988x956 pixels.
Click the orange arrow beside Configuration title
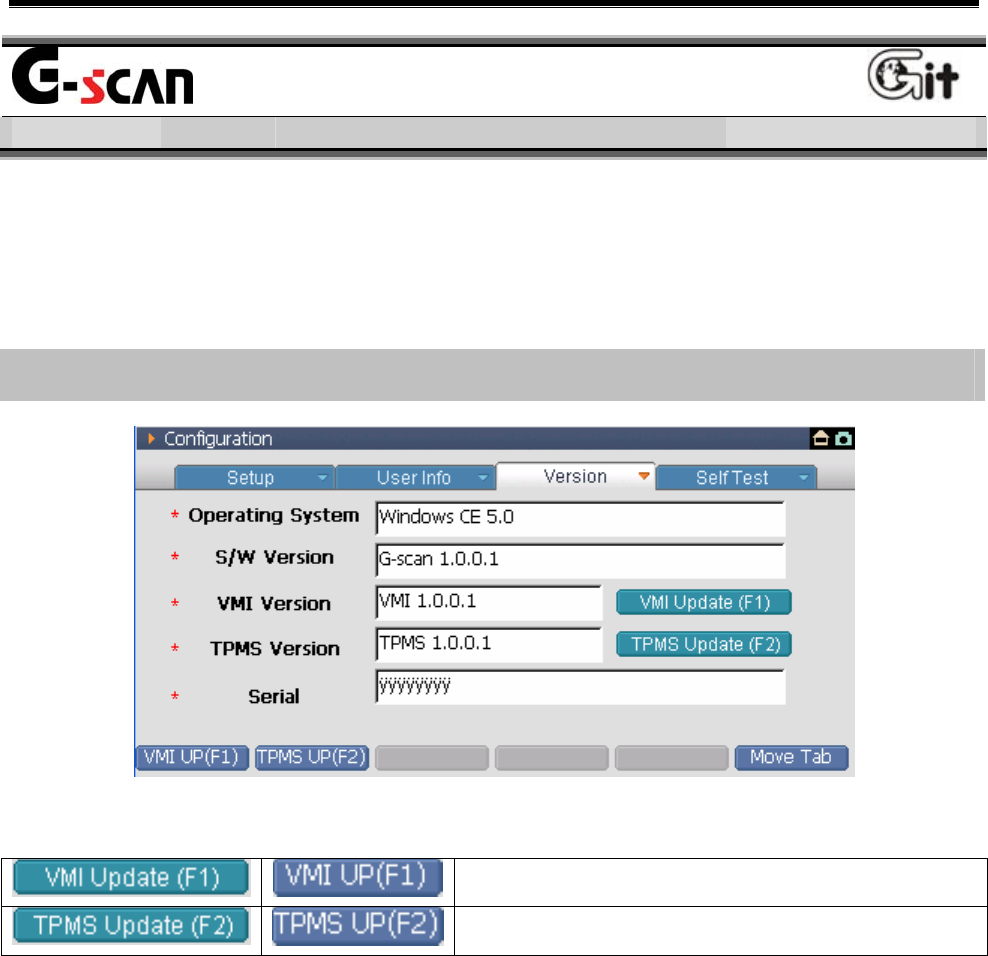(151, 439)
